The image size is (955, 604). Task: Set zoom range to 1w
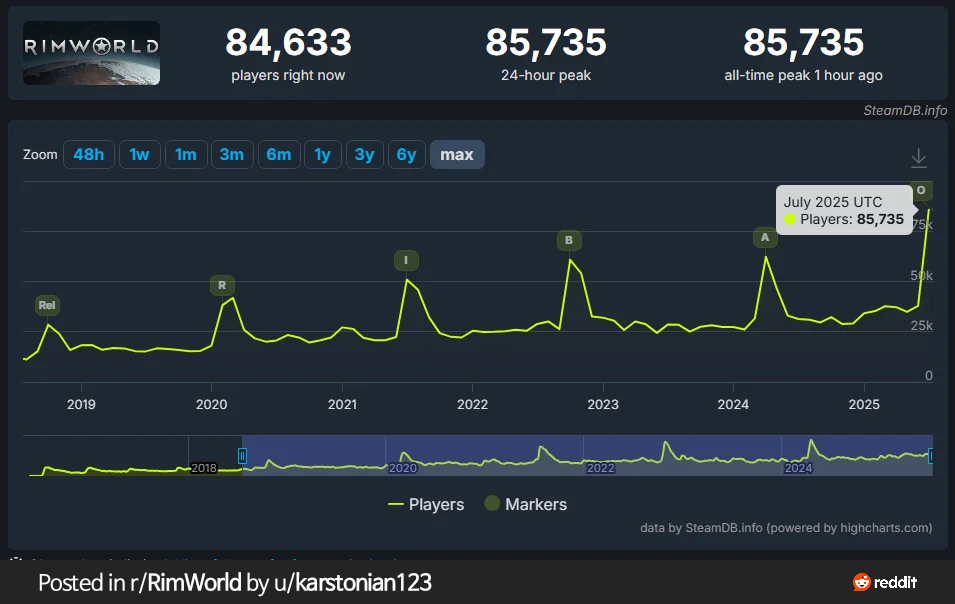pyautogui.click(x=139, y=154)
